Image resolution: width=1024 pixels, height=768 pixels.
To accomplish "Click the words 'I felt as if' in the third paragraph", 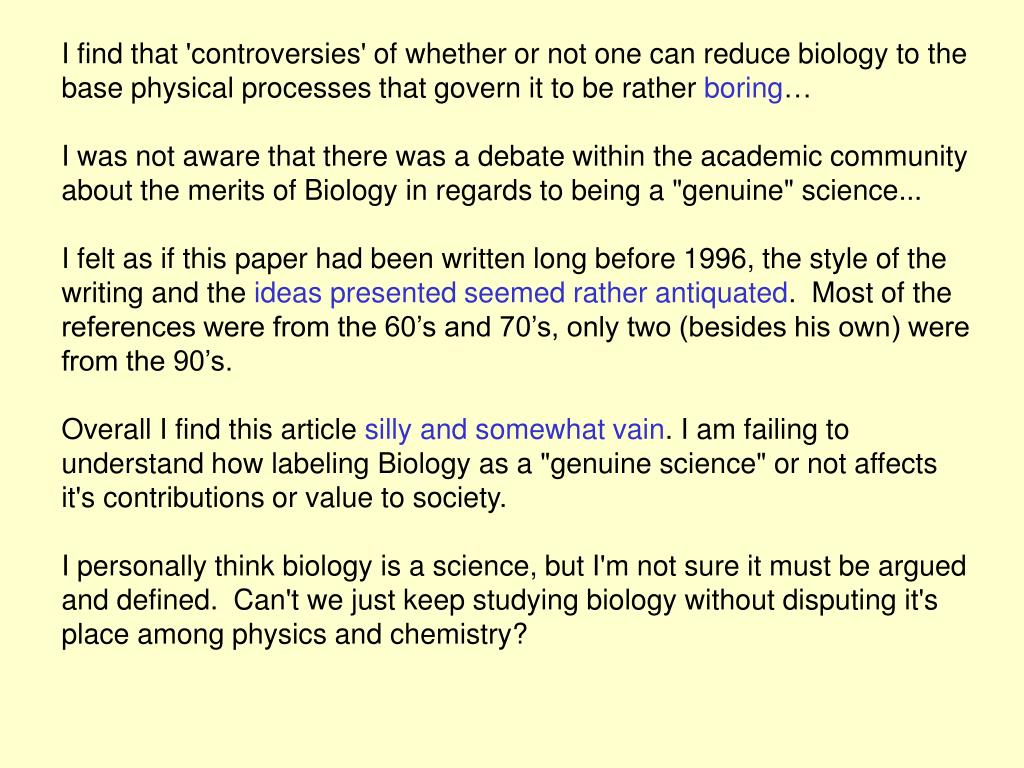I will click(x=119, y=259).
